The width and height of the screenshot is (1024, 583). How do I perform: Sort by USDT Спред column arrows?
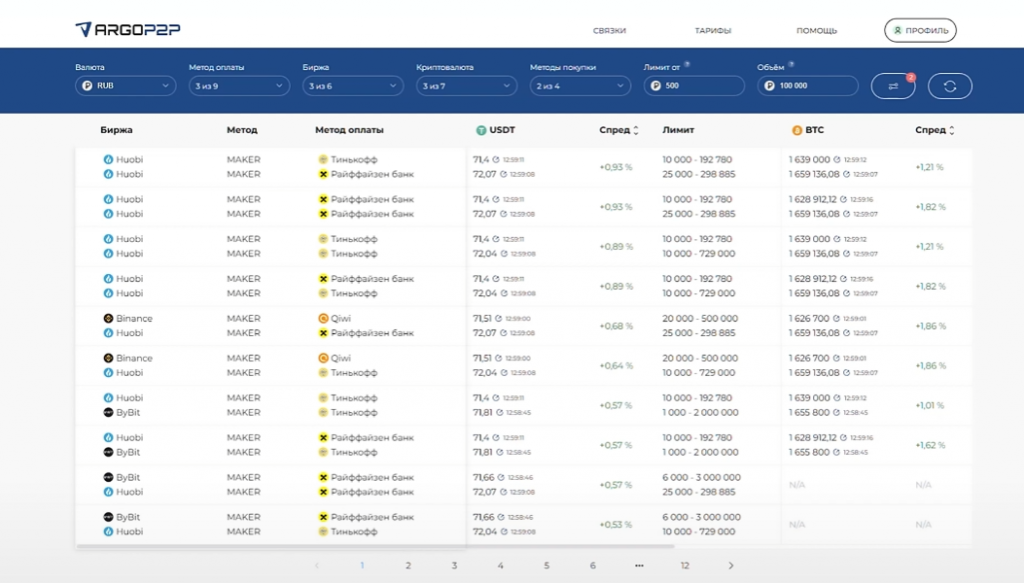click(637, 130)
